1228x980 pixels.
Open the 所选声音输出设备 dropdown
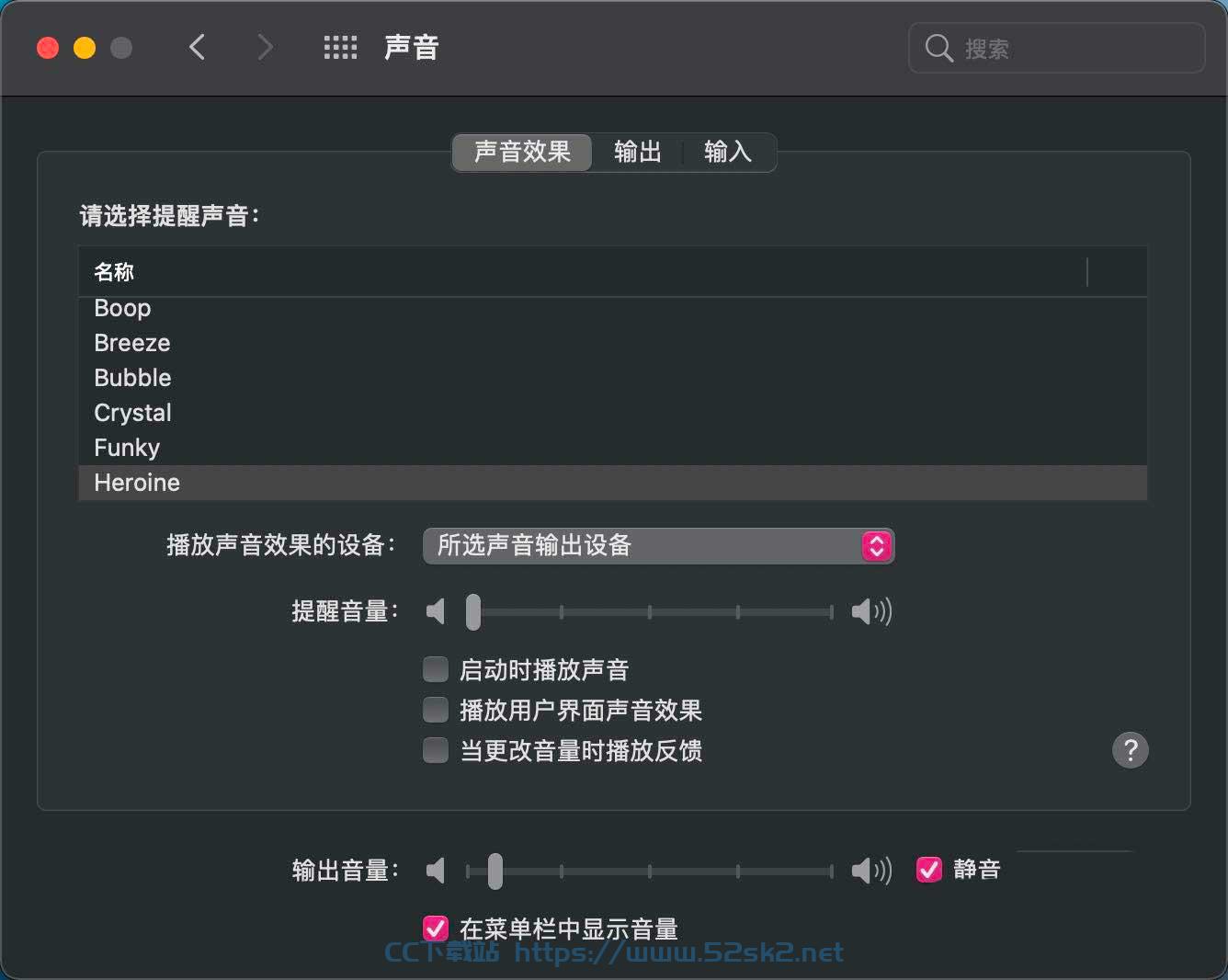[x=658, y=546]
